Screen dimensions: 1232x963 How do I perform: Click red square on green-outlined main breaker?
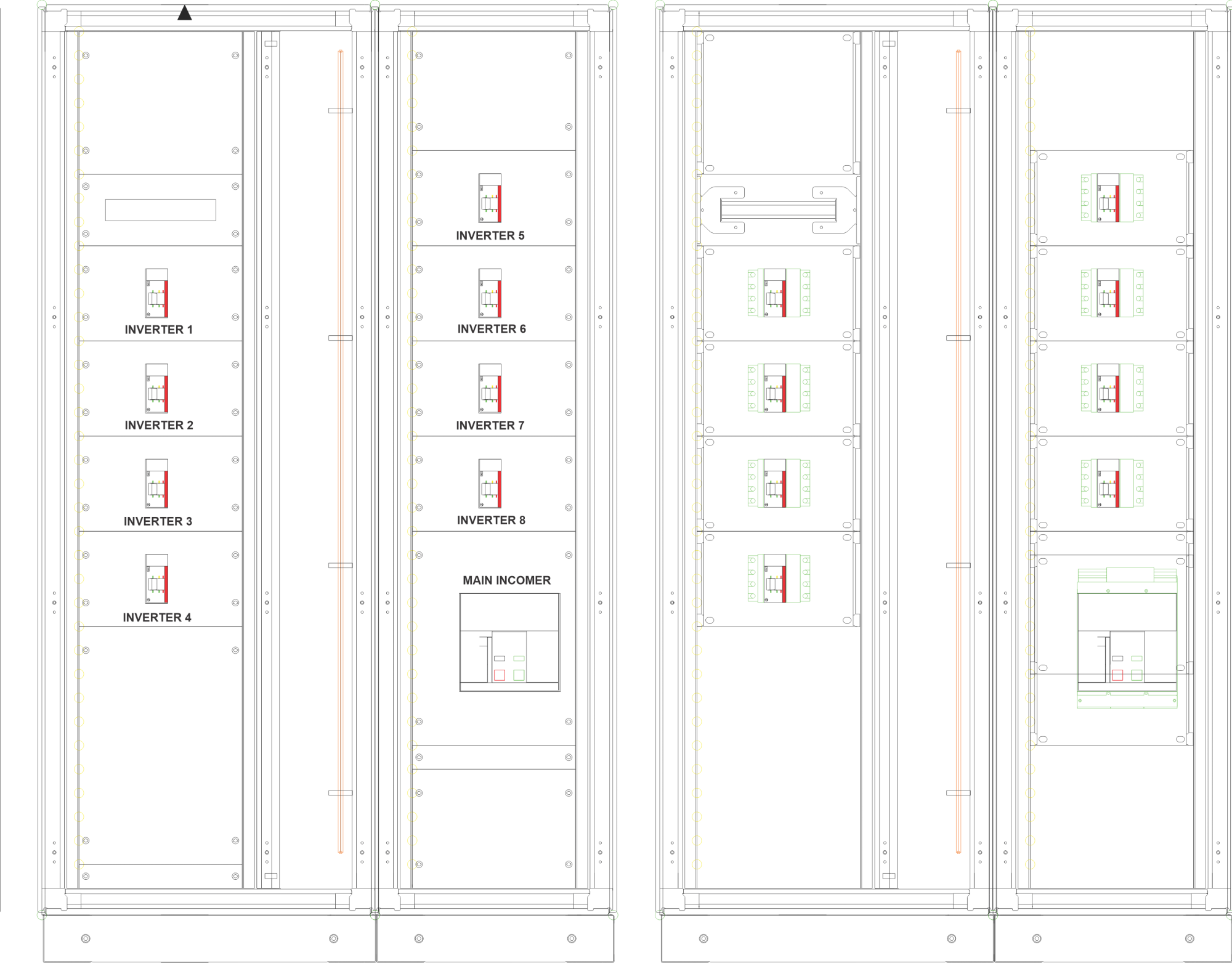point(1117,675)
